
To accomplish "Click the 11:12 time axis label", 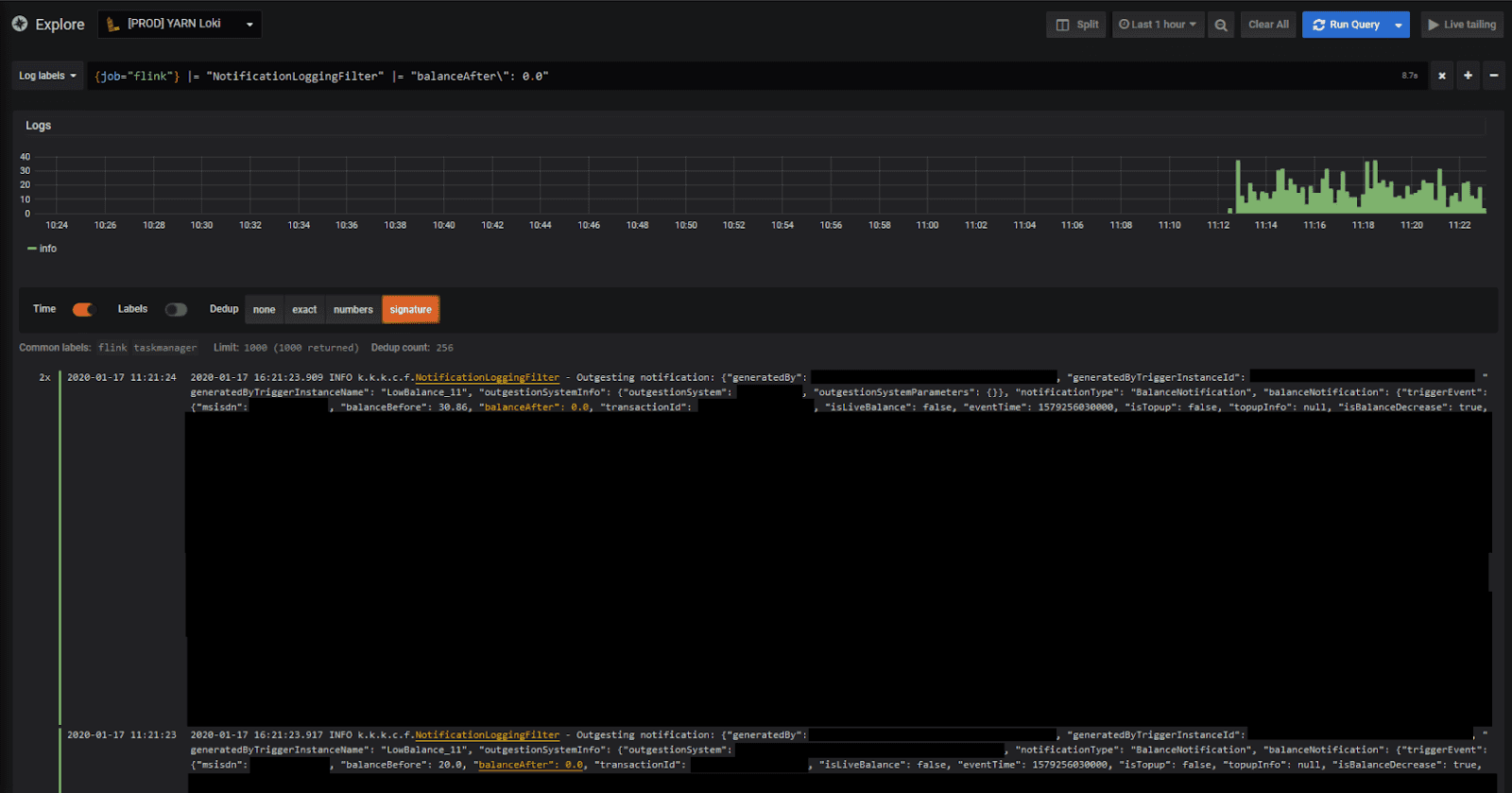I will (x=1218, y=225).
